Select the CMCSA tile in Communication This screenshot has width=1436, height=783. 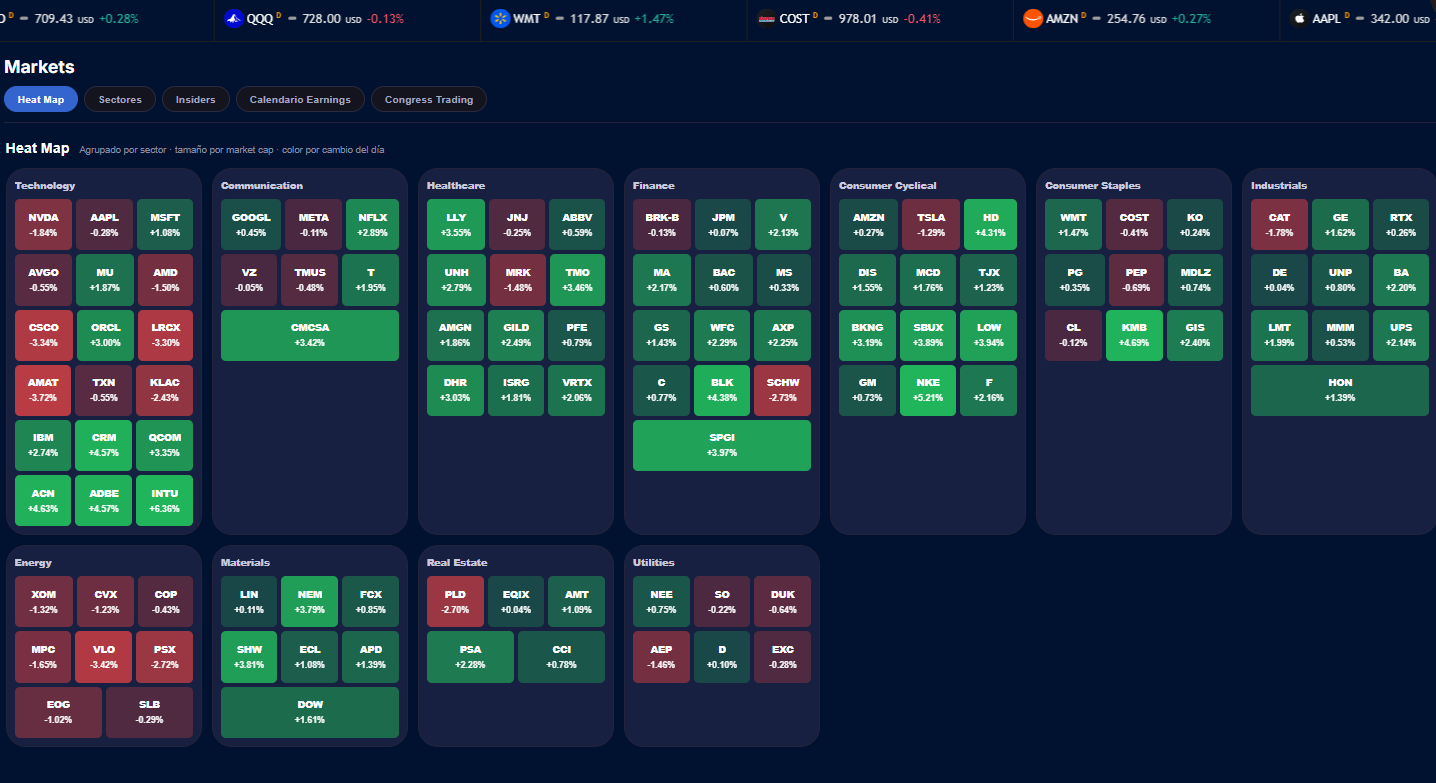(x=310, y=335)
